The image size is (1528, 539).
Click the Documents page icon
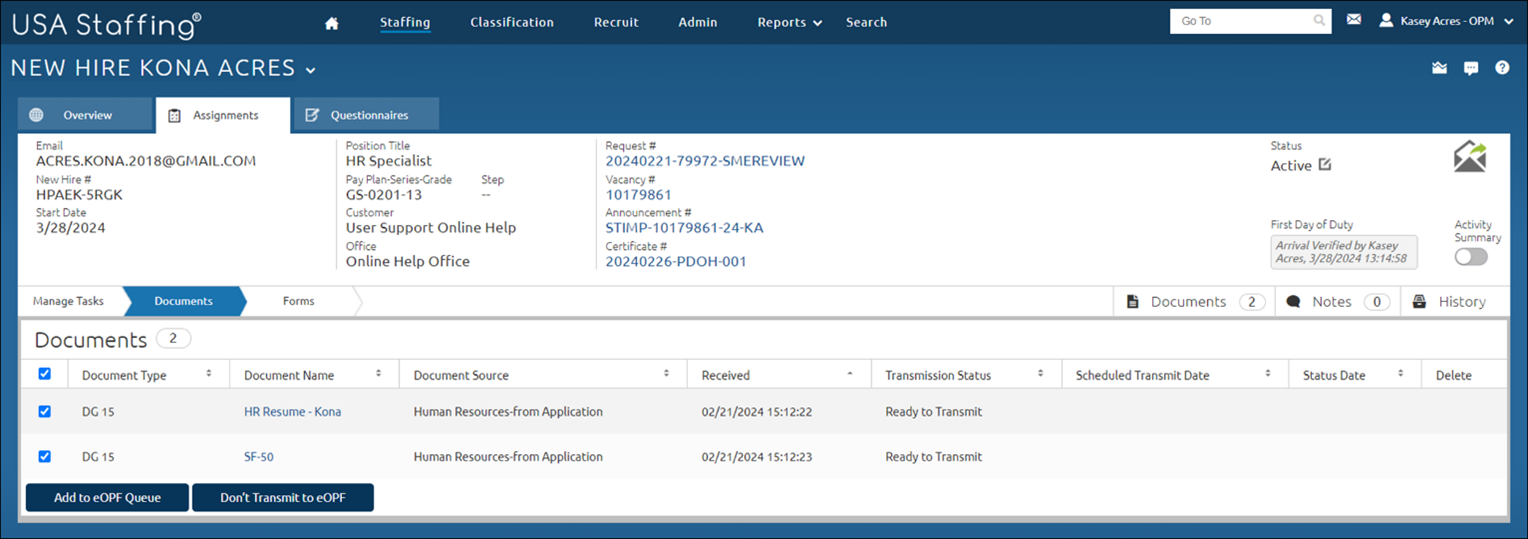point(1133,301)
